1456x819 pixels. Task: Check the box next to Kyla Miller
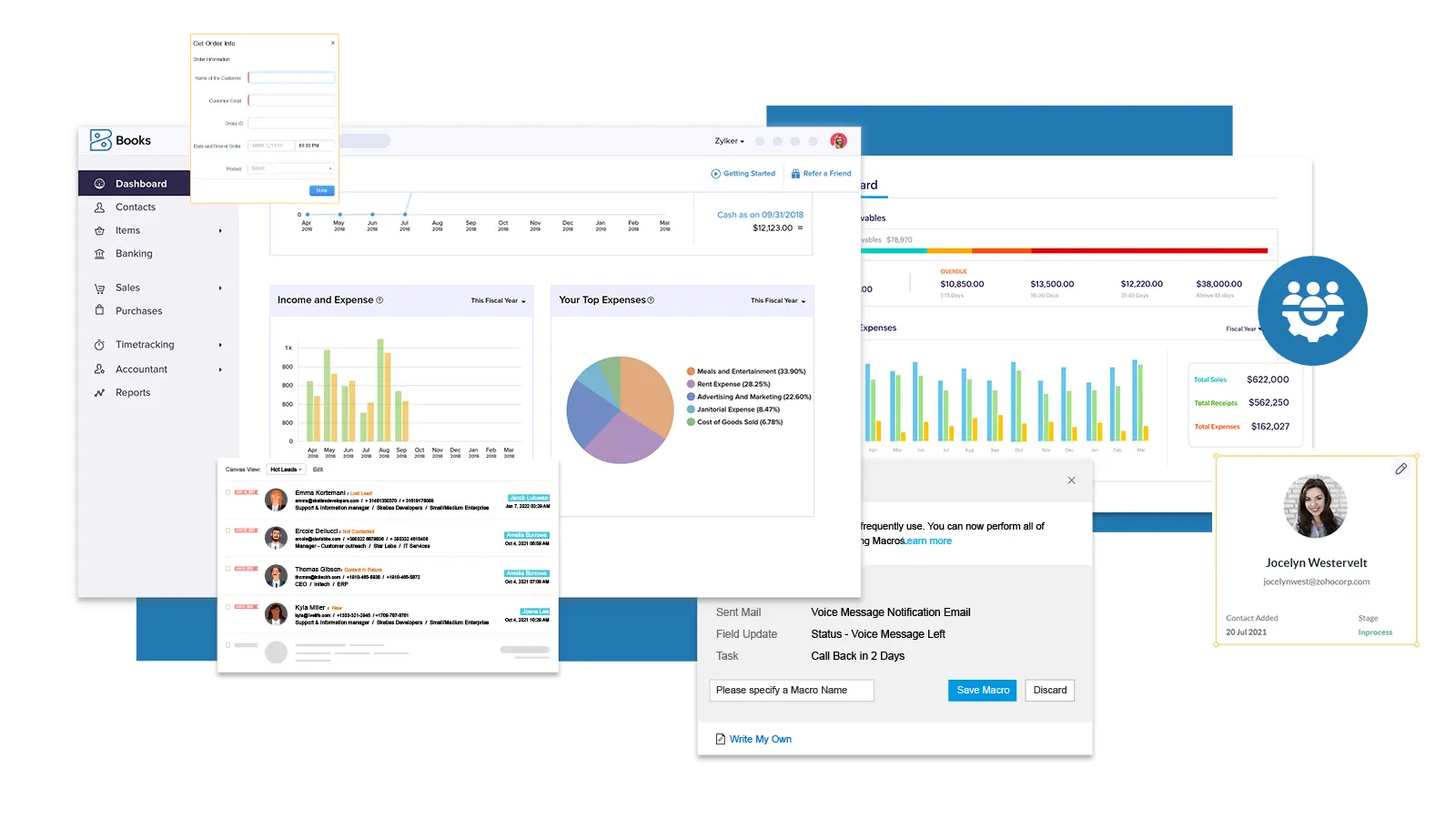[228, 607]
